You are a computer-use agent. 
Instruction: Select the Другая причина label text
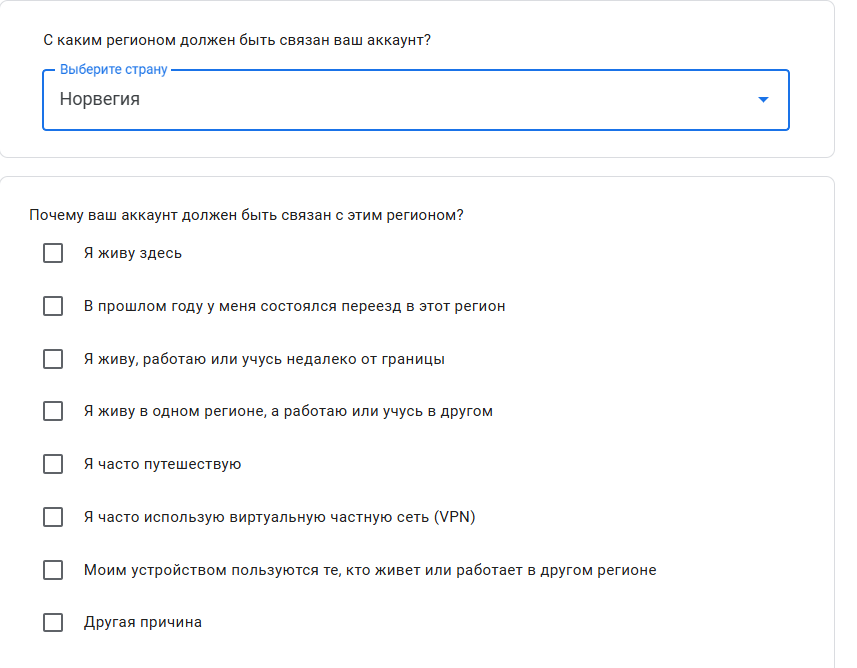[x=143, y=622]
